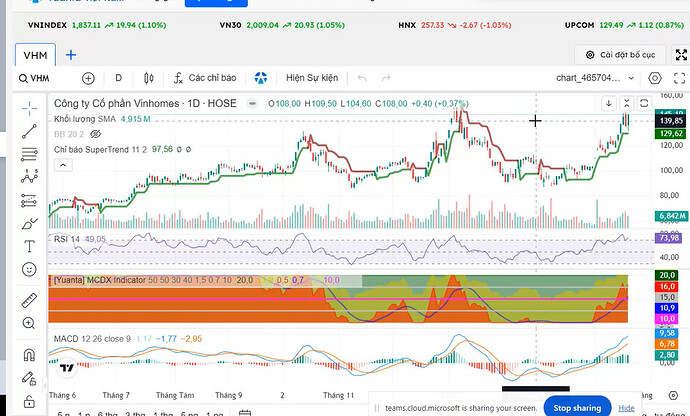690x416 pixels.
Task: Click the Tháng 11 time axis label
Action: tap(338, 395)
